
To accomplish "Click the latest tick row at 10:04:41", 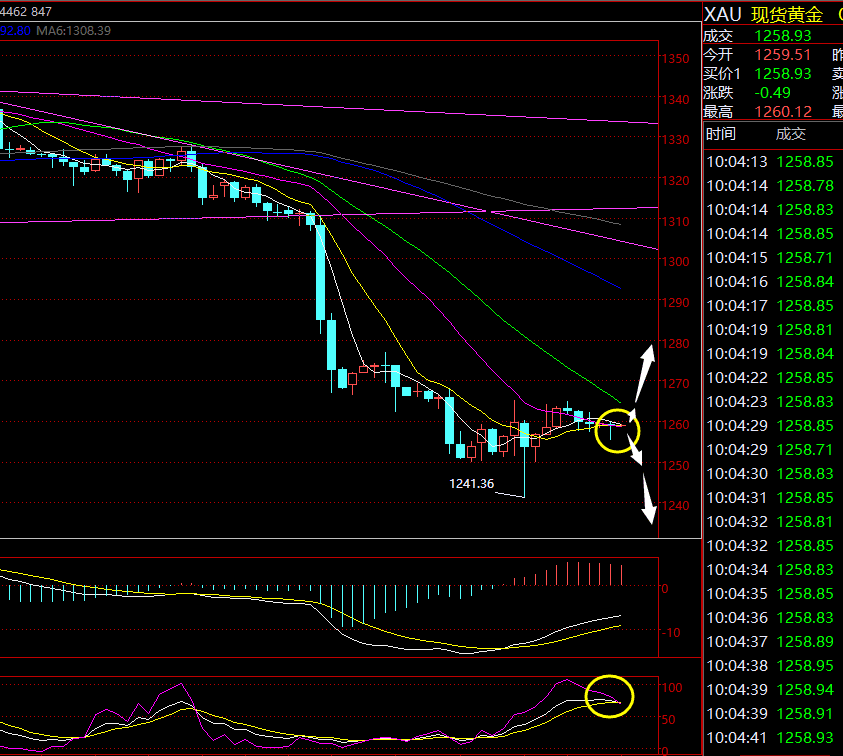I will click(x=770, y=737).
